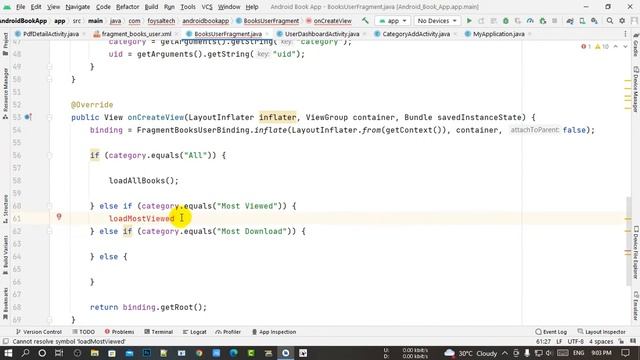Screen dimensions: 640x360
Task: Sync Project with Gradle Files icon
Action: (x=570, y=21)
